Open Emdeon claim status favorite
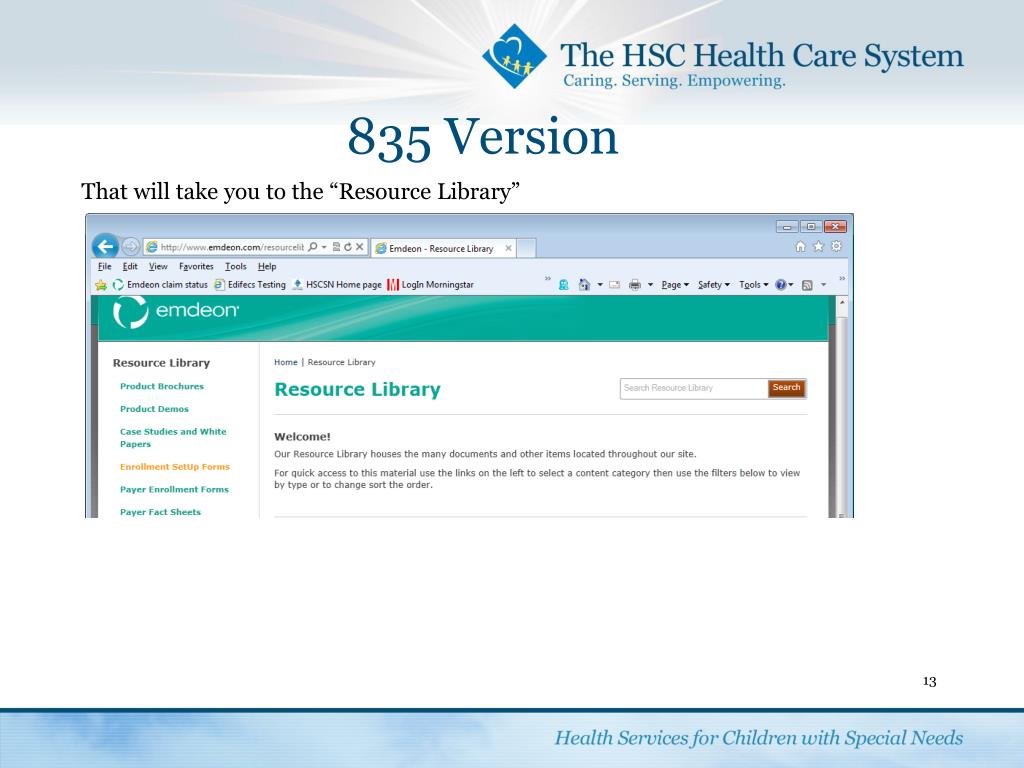 pyautogui.click(x=161, y=285)
